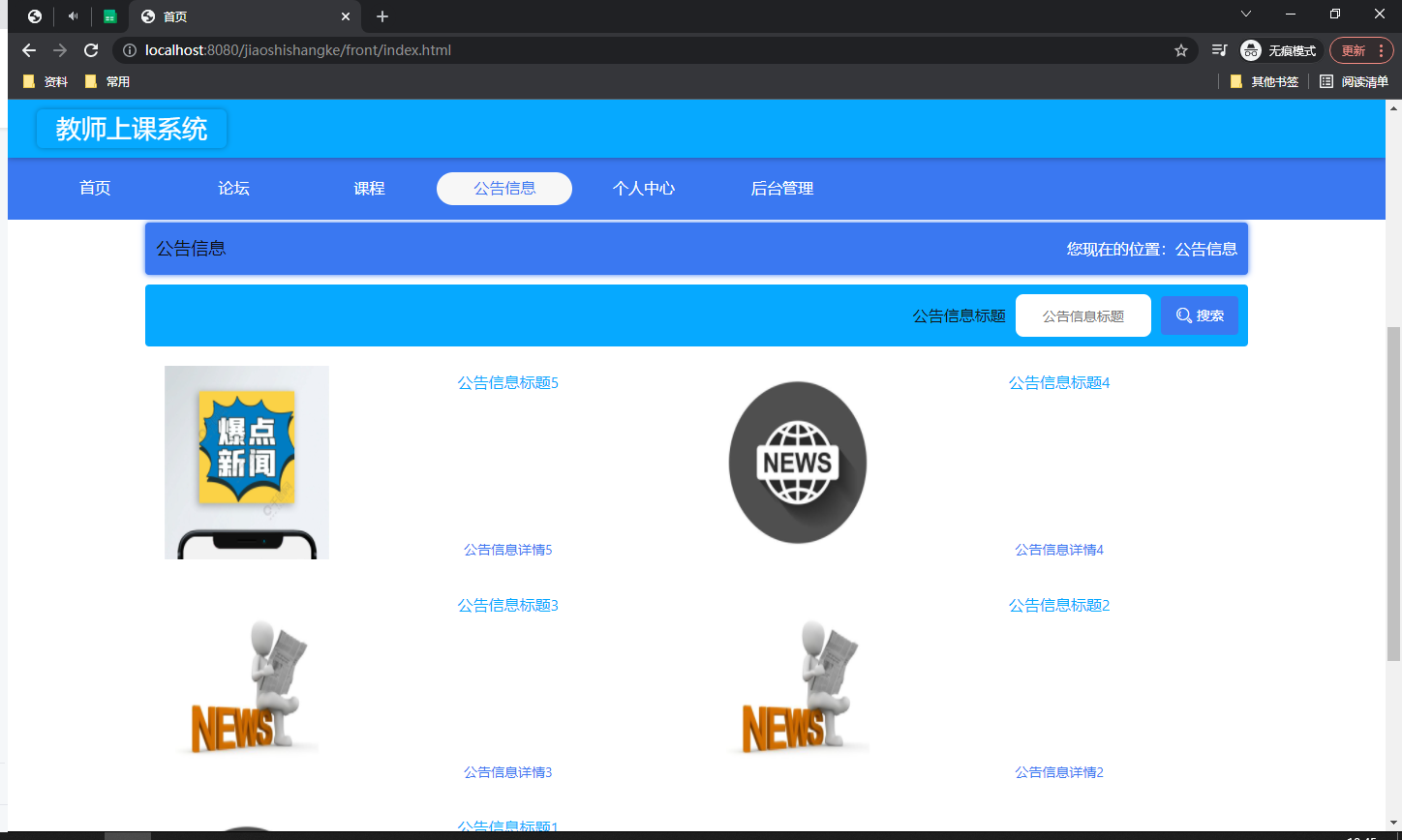Go to the 首页 nav item

click(x=95, y=189)
